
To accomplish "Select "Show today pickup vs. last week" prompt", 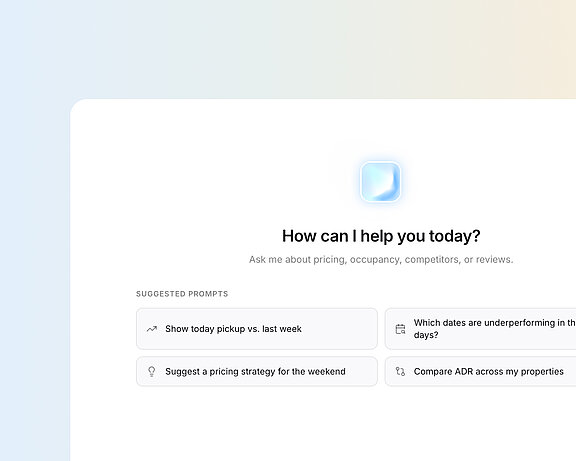I will tap(257, 329).
